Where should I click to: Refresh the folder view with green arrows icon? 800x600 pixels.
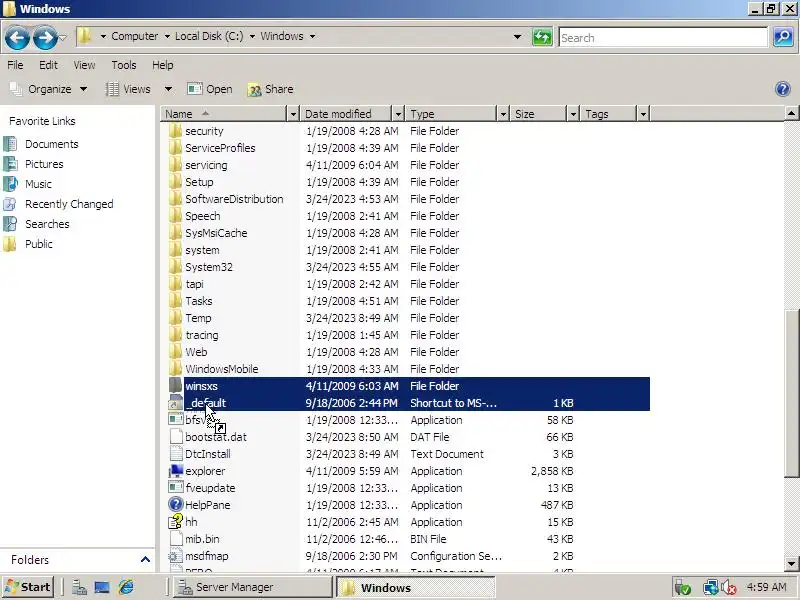tap(542, 37)
